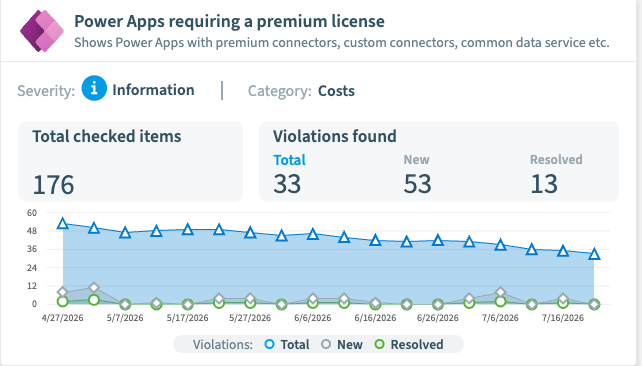
Task: Click the last Total triangle marker on chart
Action: coord(594,254)
